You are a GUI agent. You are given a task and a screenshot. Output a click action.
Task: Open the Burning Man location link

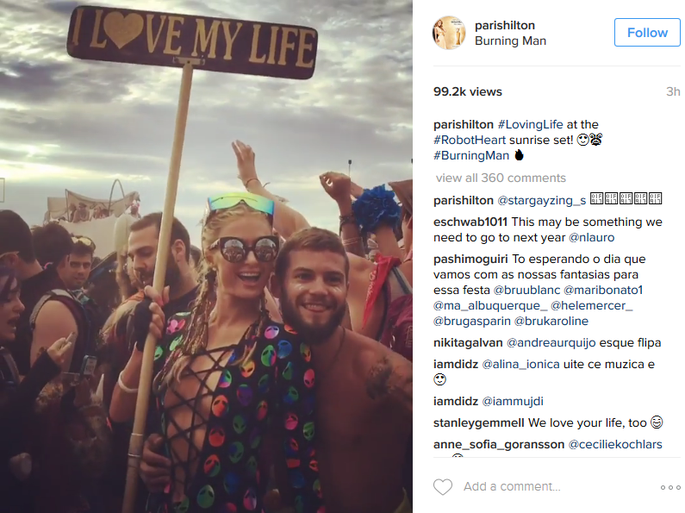pyautogui.click(x=510, y=41)
